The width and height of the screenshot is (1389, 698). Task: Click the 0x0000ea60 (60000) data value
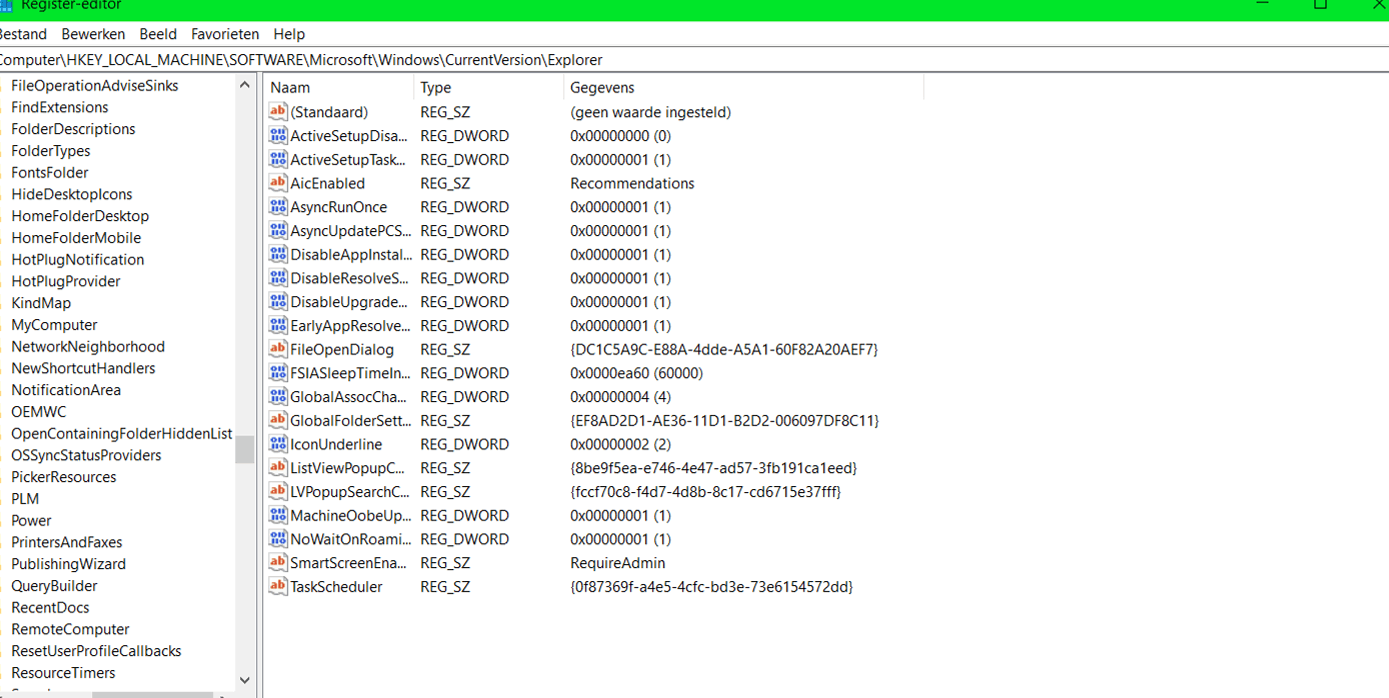click(637, 373)
